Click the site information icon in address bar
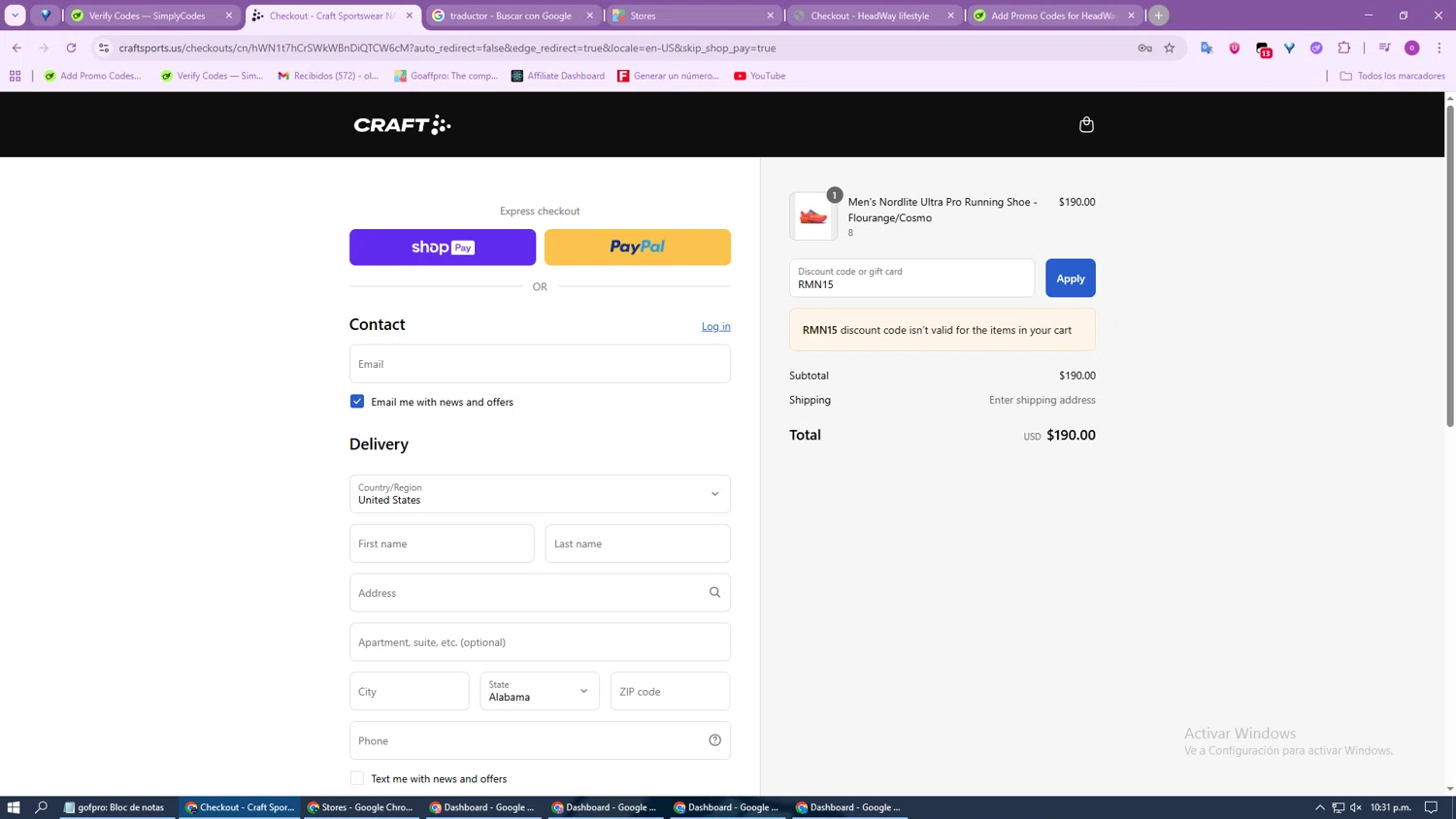Image resolution: width=1456 pixels, height=819 pixels. click(104, 48)
